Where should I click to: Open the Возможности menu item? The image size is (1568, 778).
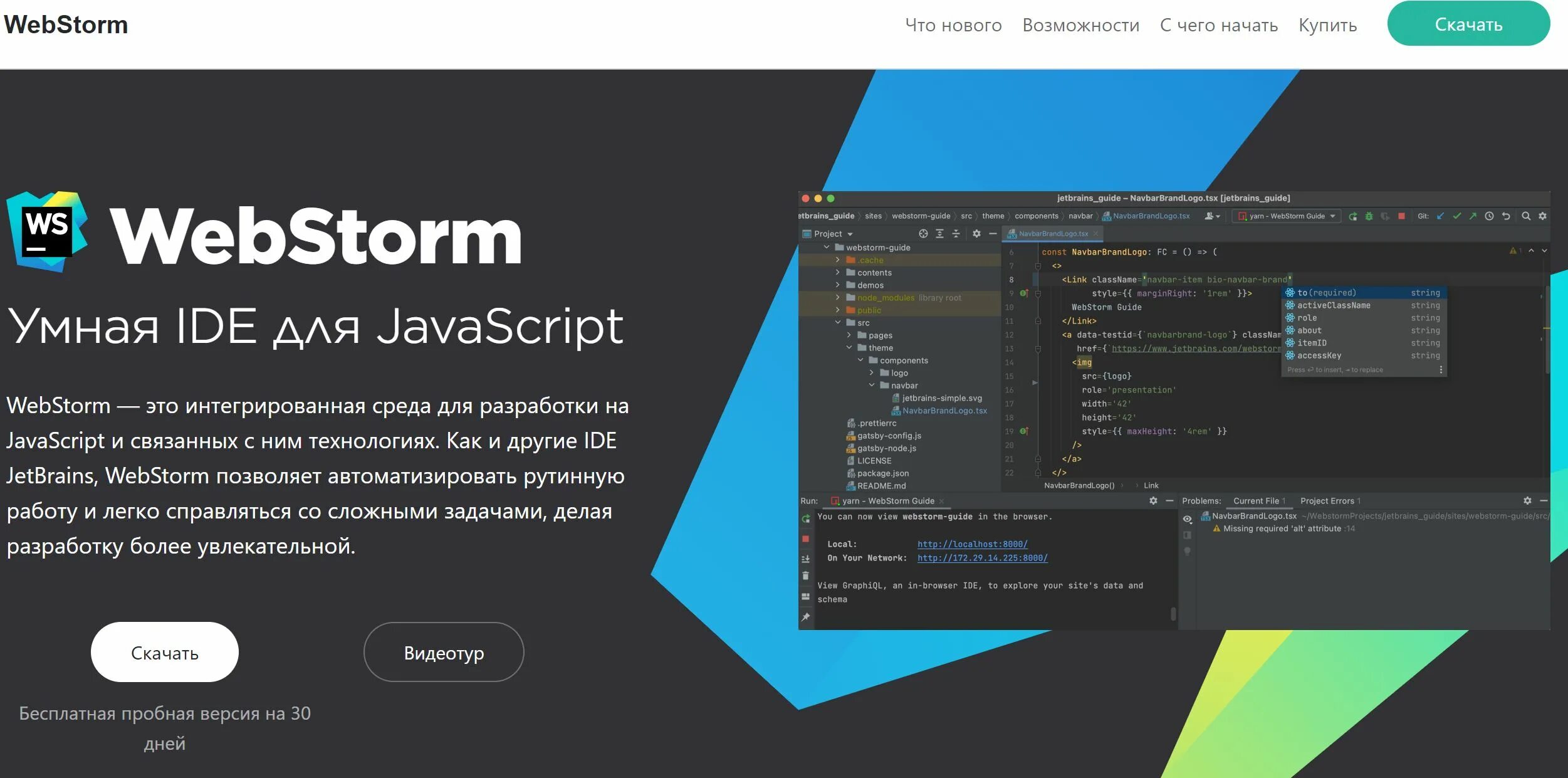[x=1080, y=25]
